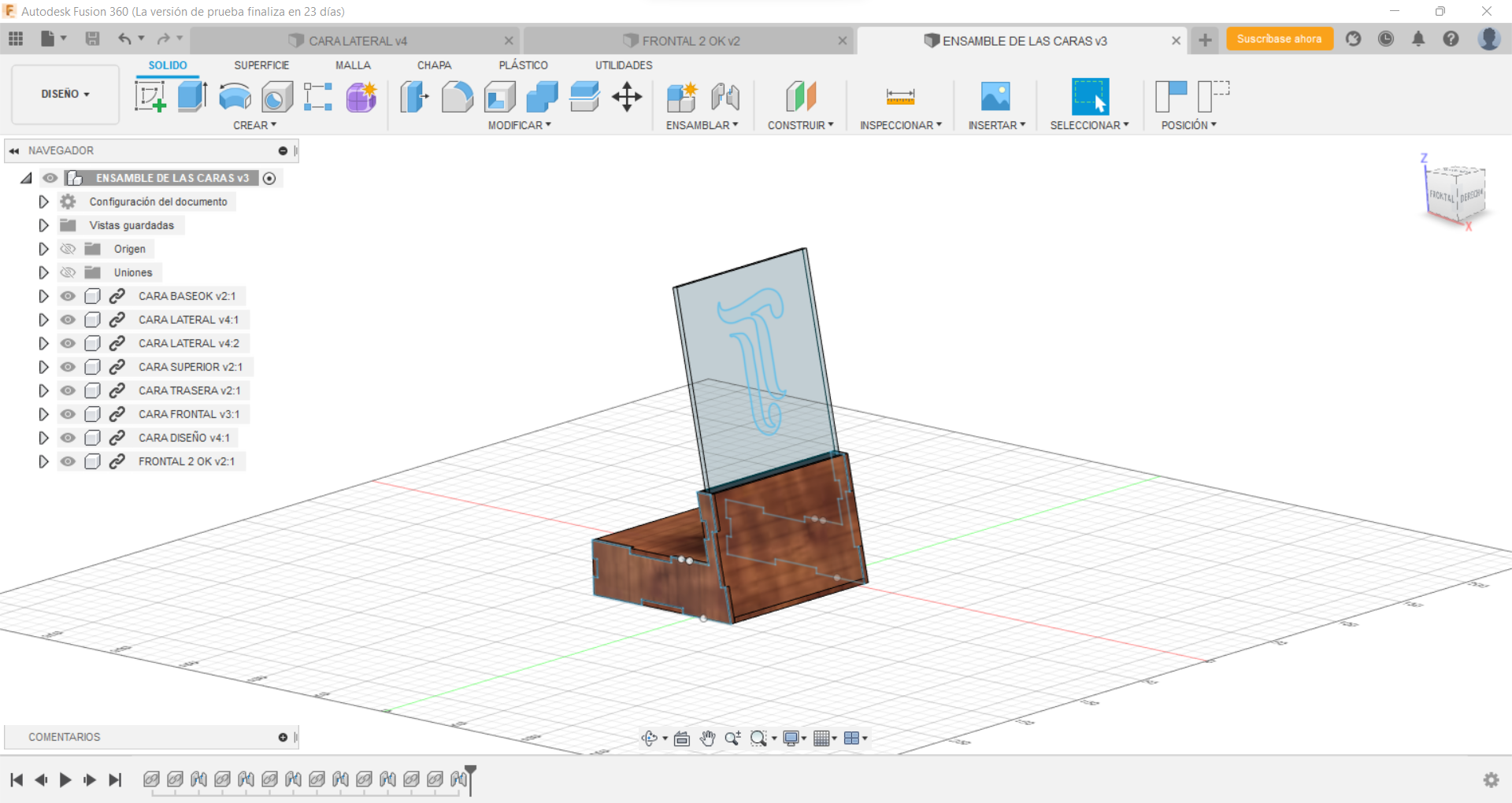Select the Insert Image tool

[x=995, y=97]
